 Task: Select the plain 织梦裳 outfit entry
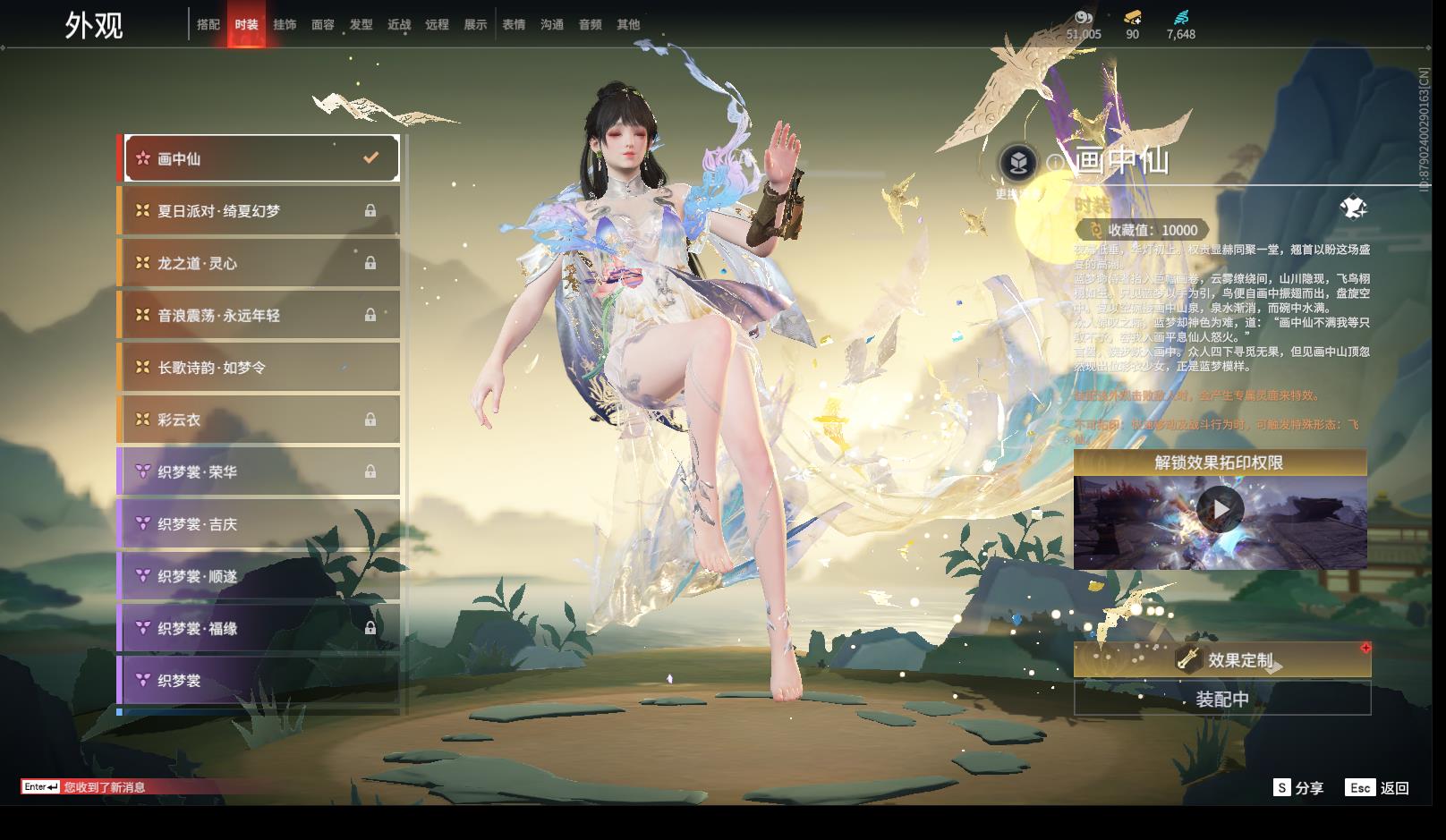(x=260, y=680)
